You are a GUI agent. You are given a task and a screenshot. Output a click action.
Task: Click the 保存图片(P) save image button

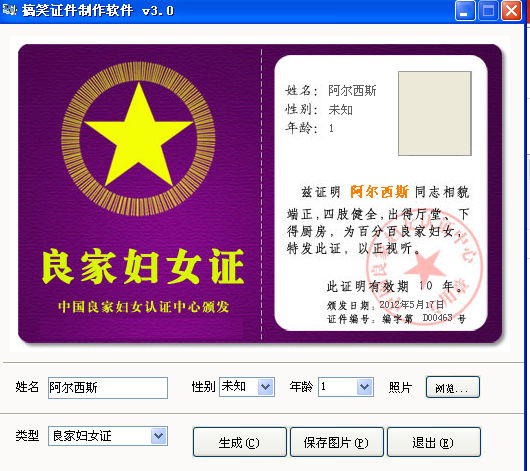point(337,442)
